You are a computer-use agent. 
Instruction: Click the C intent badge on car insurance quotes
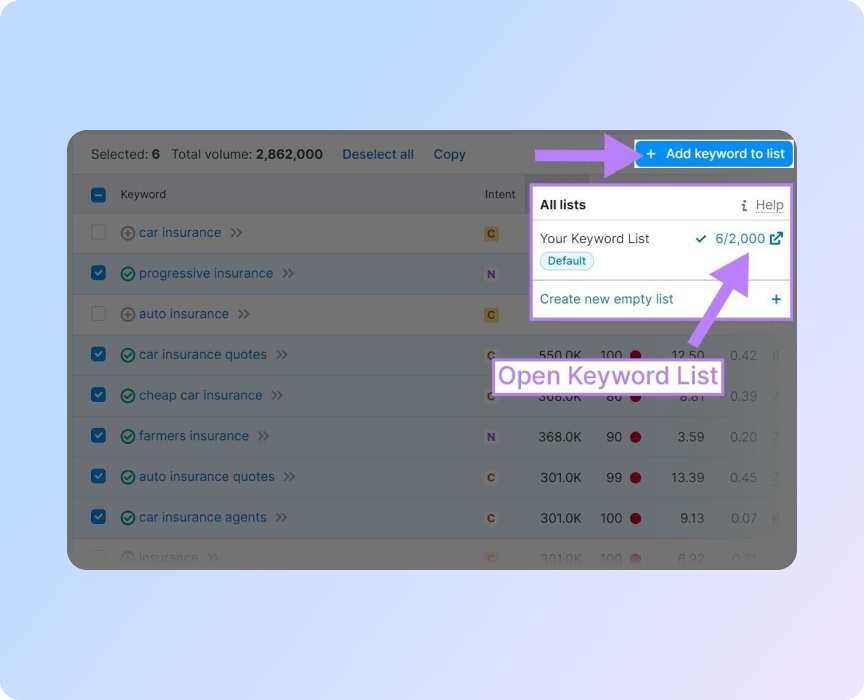coord(491,355)
